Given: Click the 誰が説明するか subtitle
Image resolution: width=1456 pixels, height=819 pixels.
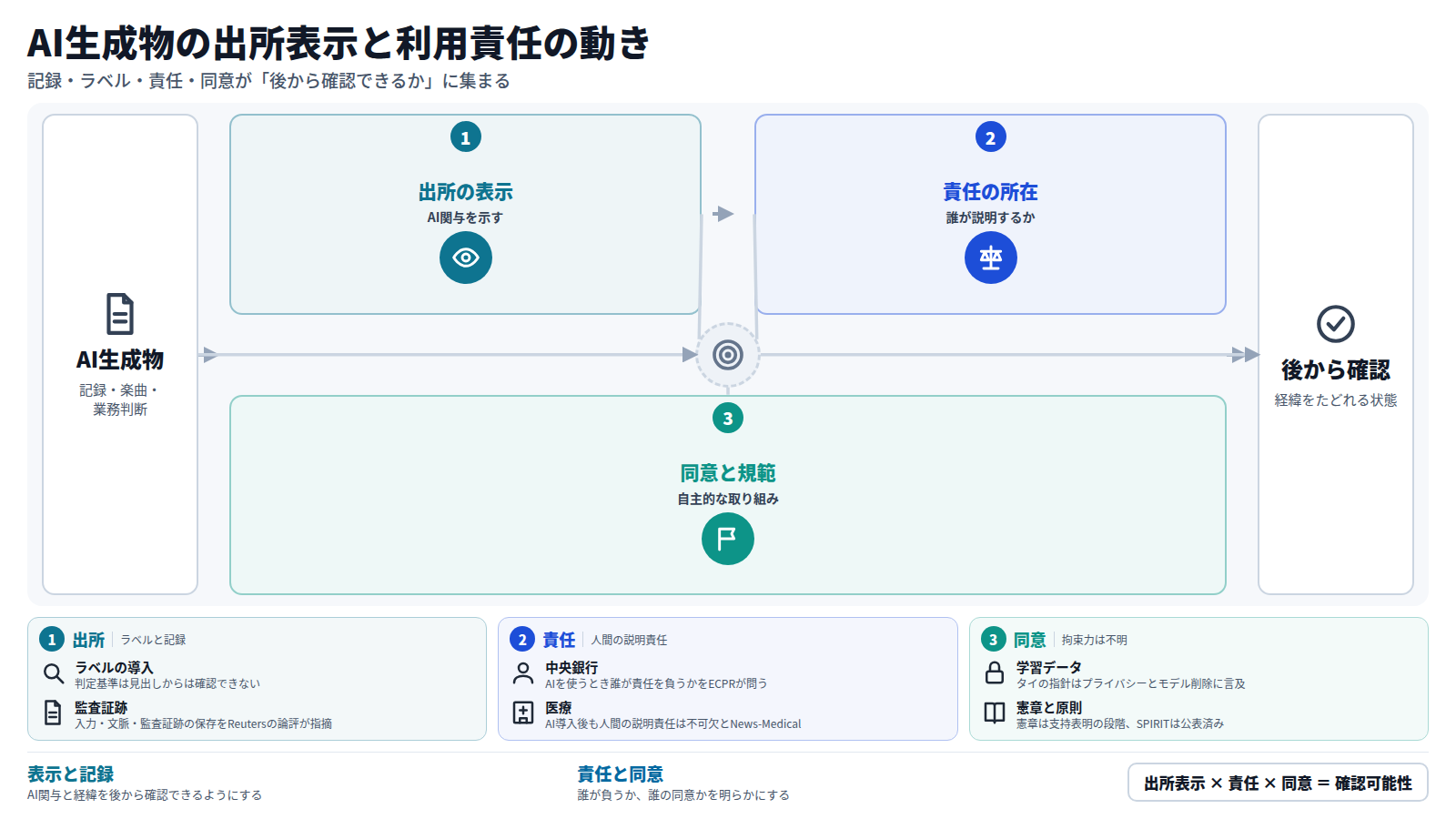Looking at the screenshot, I should pyautogui.click(x=991, y=217).
